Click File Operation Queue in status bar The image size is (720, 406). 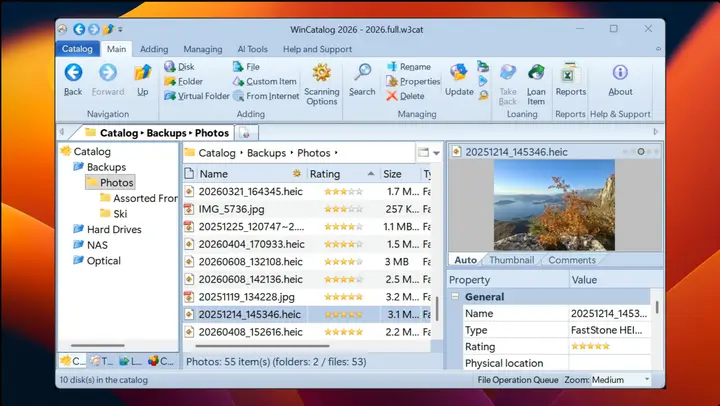click(518, 380)
